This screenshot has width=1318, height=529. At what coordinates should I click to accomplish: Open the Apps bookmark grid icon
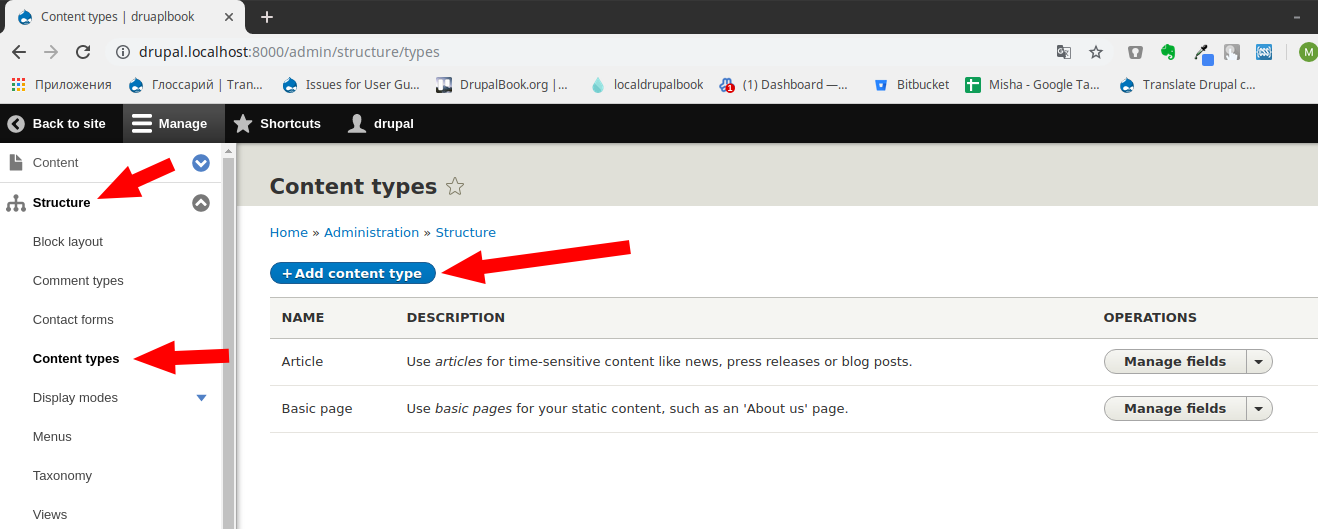18,85
